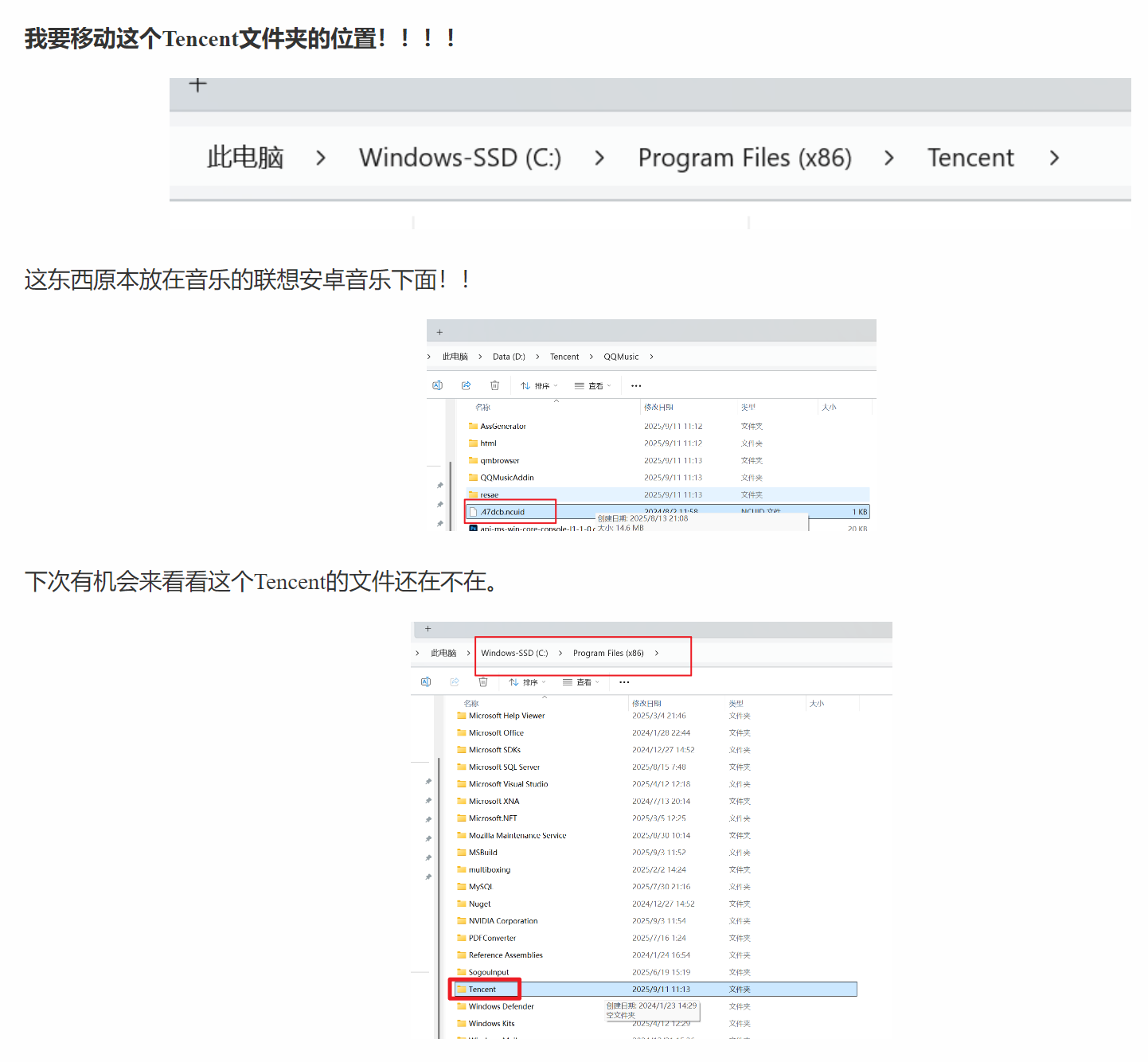Click the file icon beside .47dcb.ncuid
The width and height of the screenshot is (1148, 1062).
coord(474,512)
